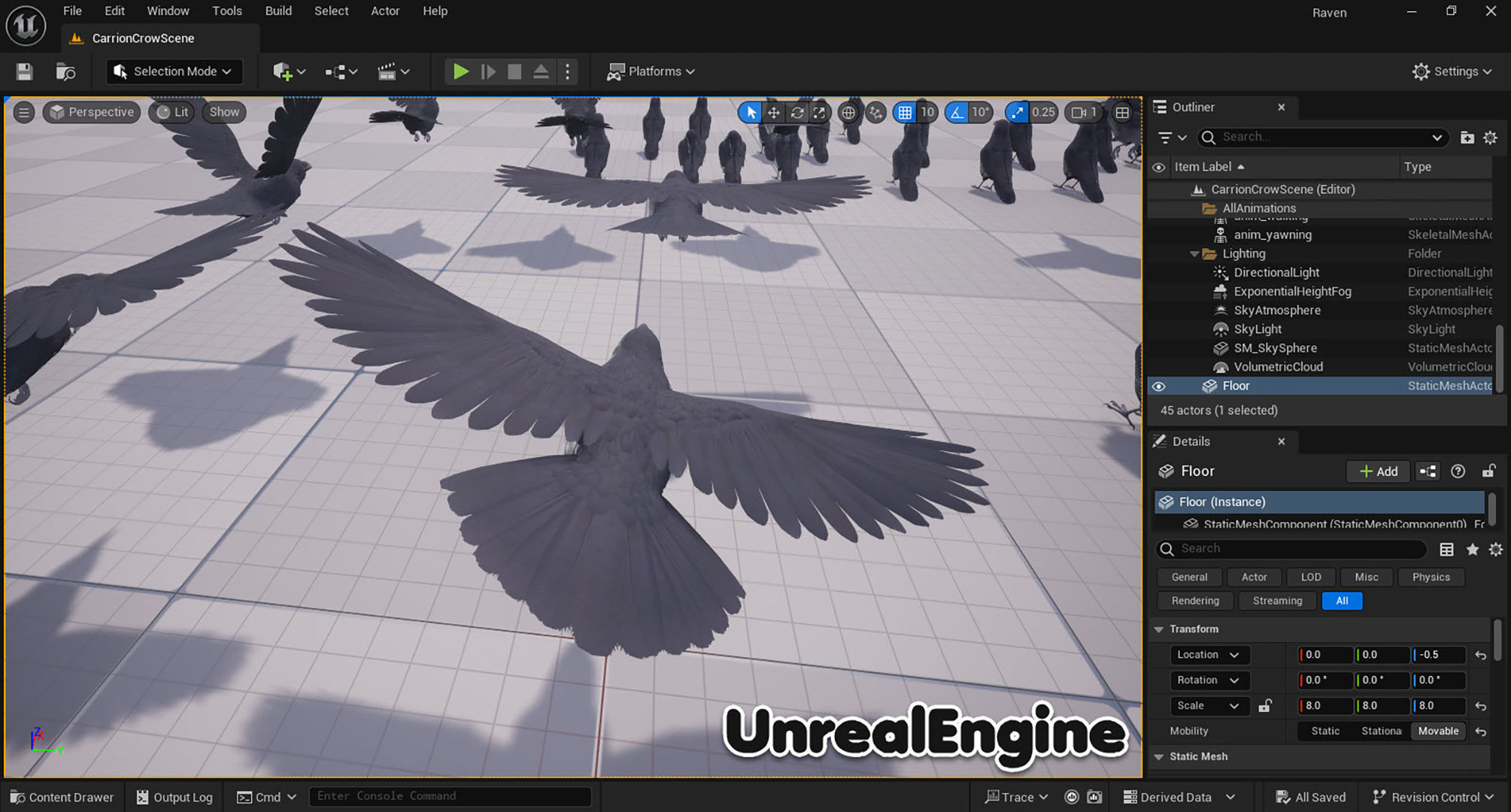This screenshot has width=1511, height=812.
Task: Show only favorite properties star
Action: 1472,550
